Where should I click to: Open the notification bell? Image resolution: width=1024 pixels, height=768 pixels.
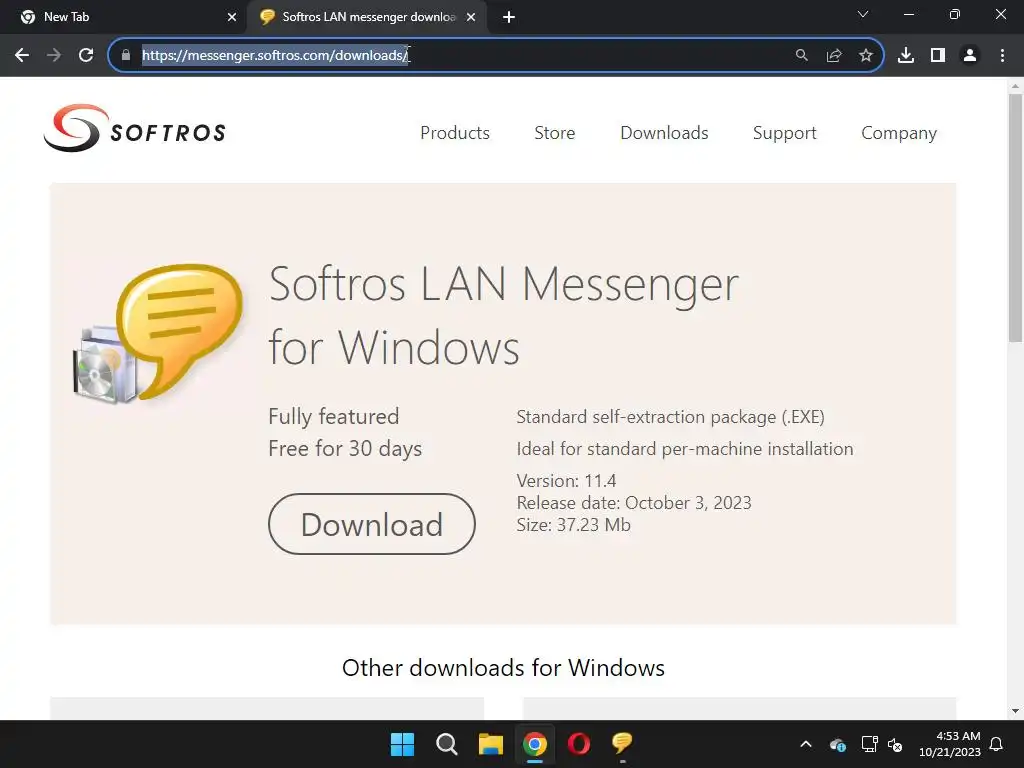pos(996,744)
